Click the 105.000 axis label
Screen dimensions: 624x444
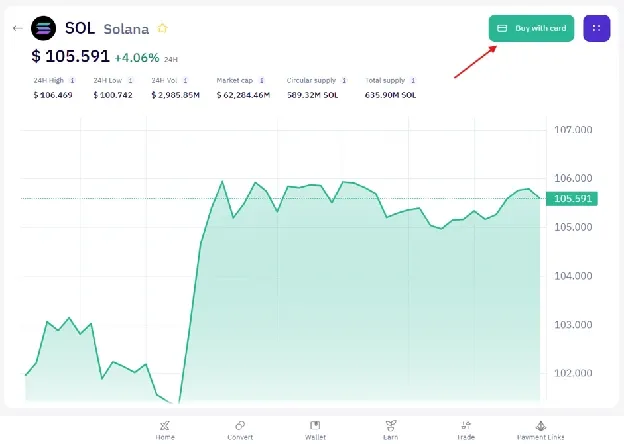pyautogui.click(x=573, y=227)
